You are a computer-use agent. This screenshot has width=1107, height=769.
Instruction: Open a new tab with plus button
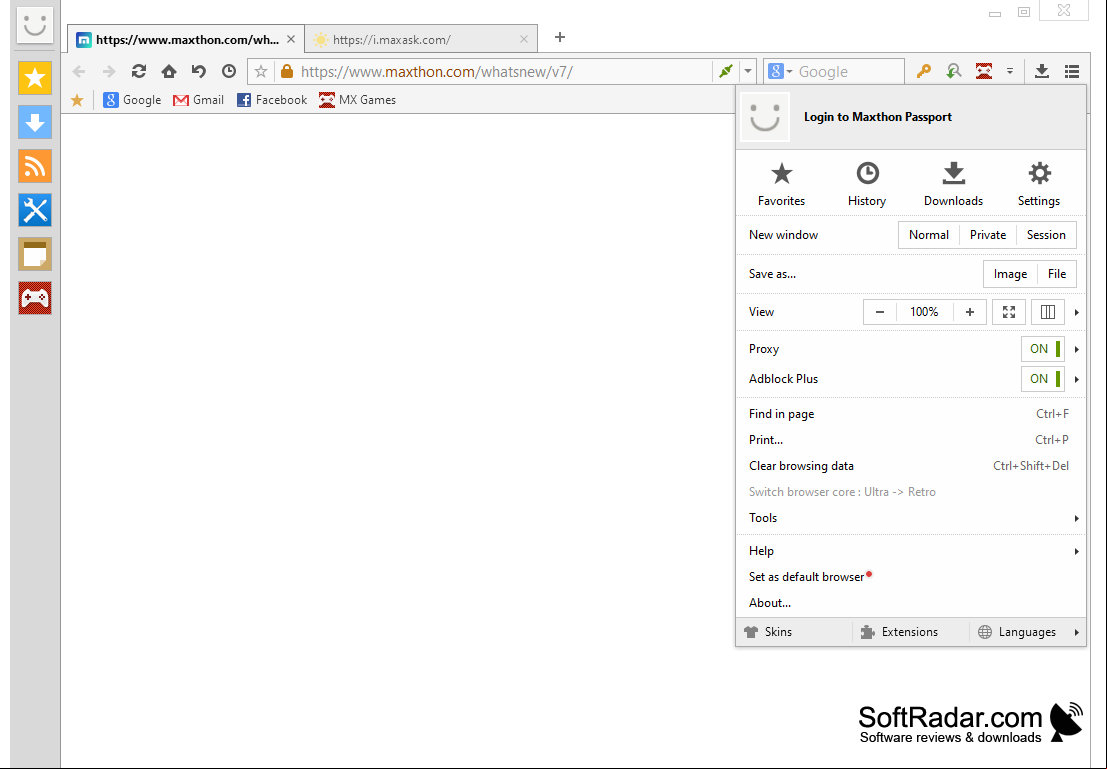tap(560, 37)
